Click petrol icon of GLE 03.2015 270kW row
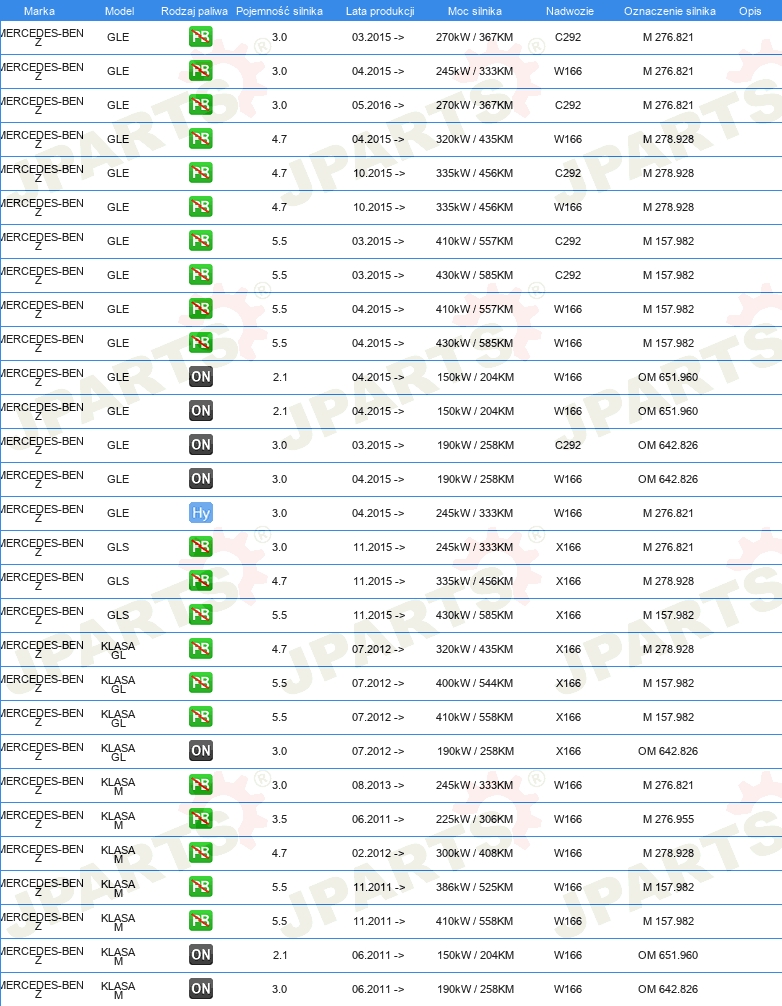The height and width of the screenshot is (1006, 782). (x=201, y=37)
